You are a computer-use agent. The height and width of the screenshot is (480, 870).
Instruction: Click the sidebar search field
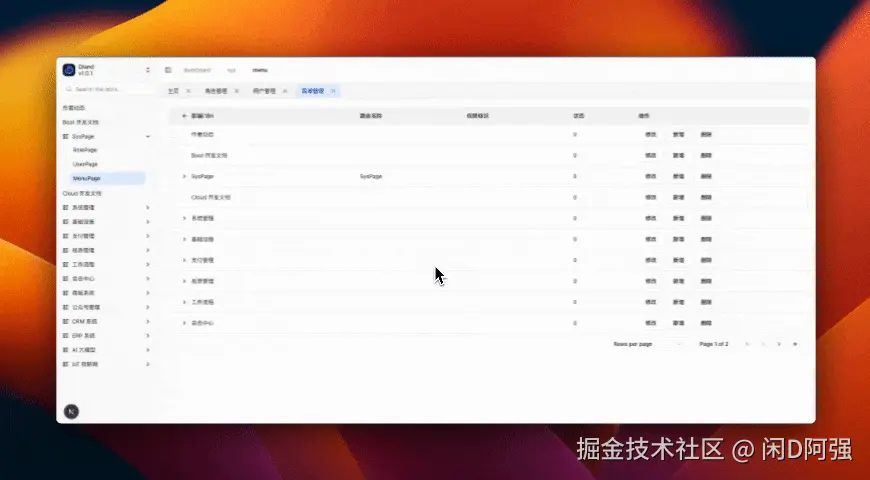108,89
